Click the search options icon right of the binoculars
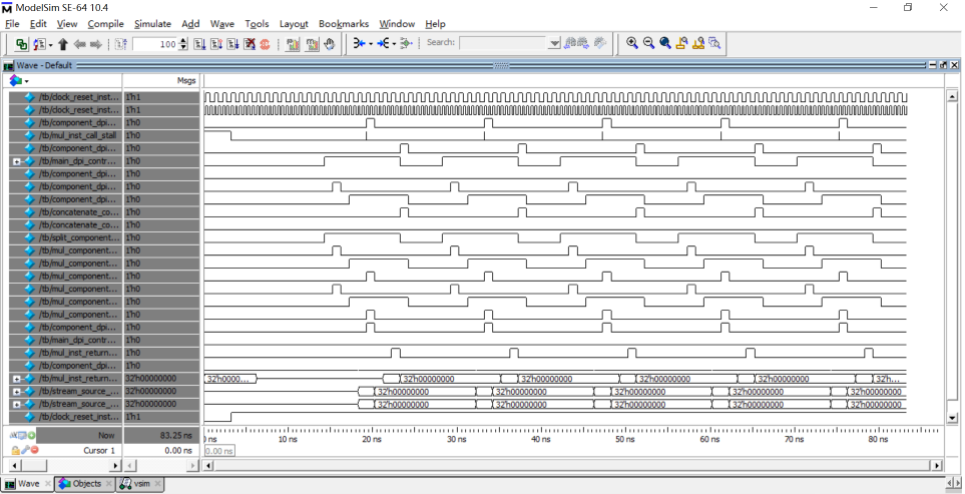965x494 pixels. click(600, 42)
